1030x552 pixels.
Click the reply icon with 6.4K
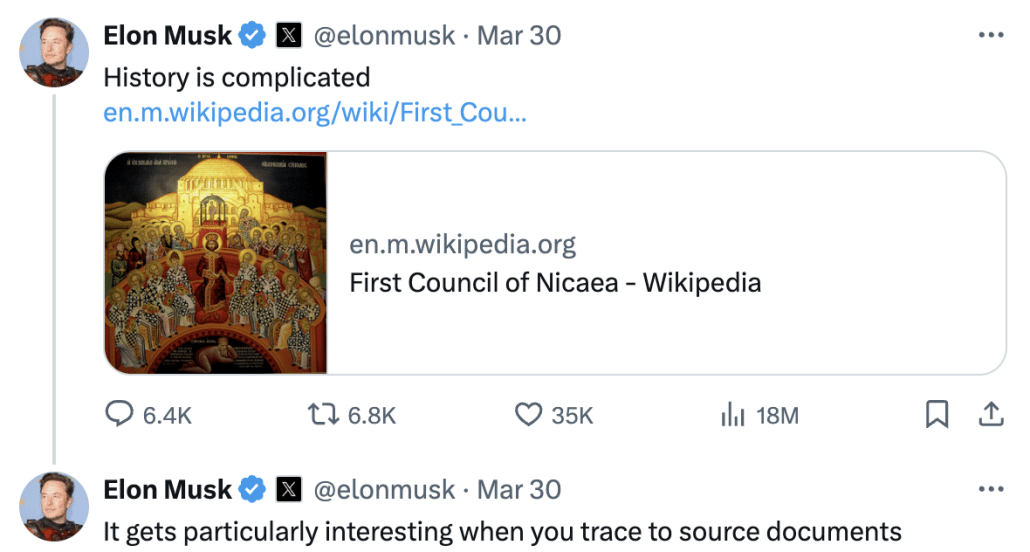point(120,415)
